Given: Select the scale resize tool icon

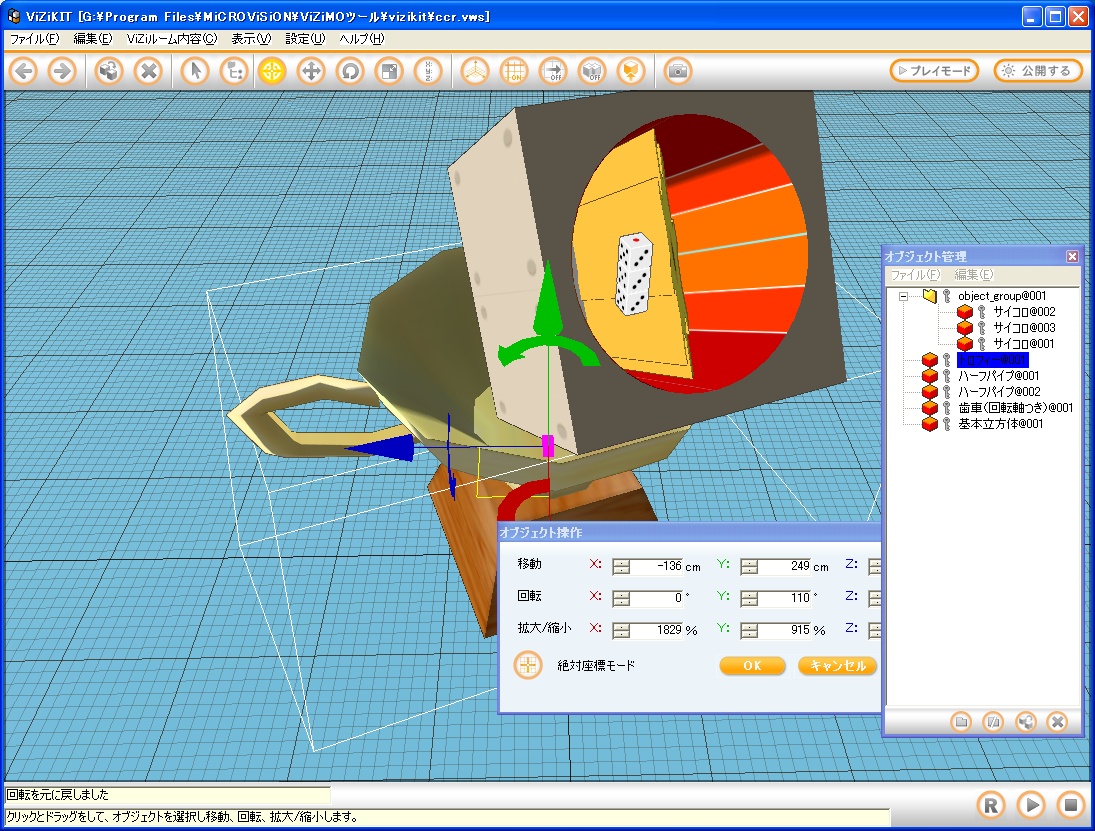Looking at the screenshot, I should click(388, 71).
